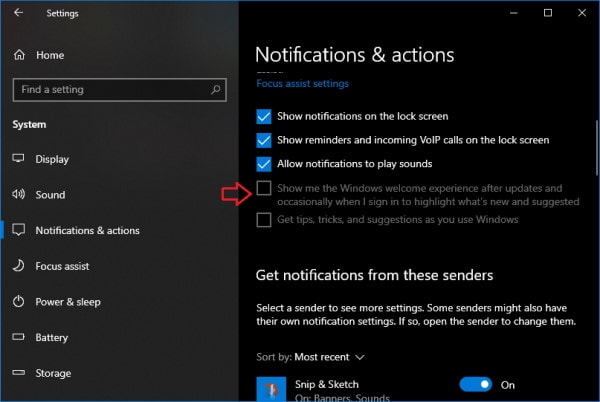Uncheck Show notifications on the lock screen
This screenshot has width=600, height=402.
click(264, 116)
